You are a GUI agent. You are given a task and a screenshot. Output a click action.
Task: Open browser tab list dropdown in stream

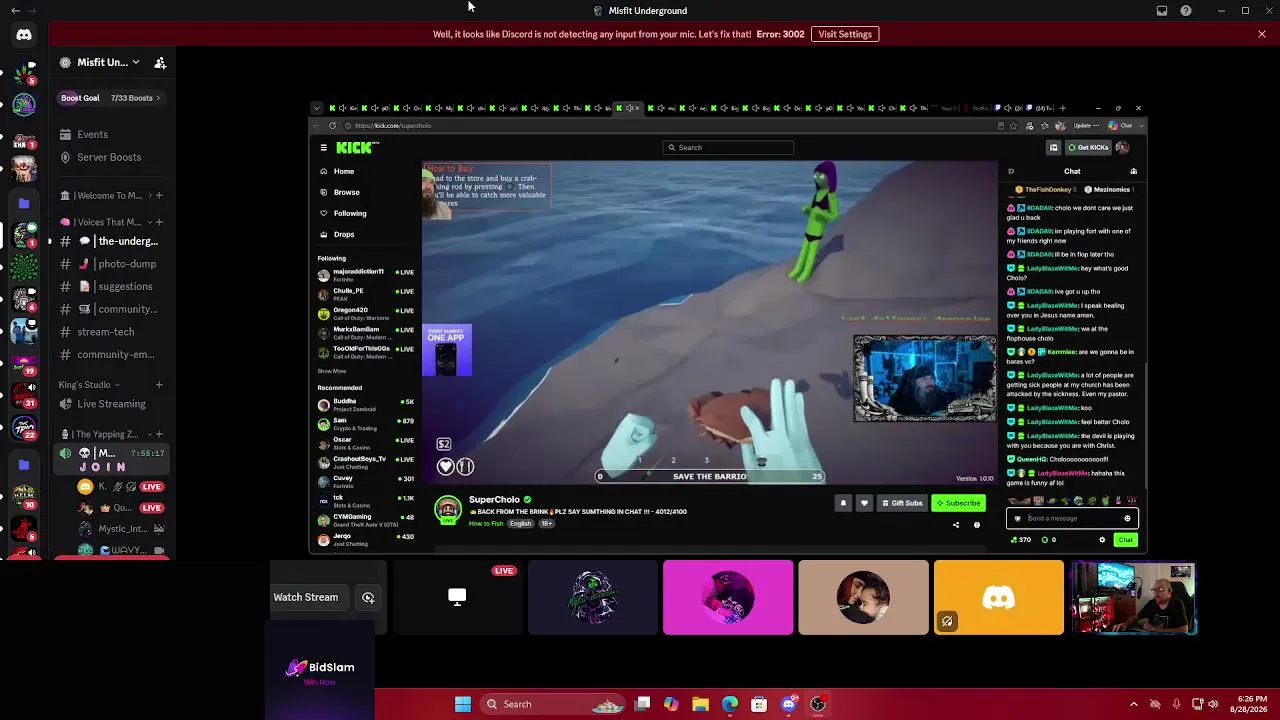pos(317,108)
